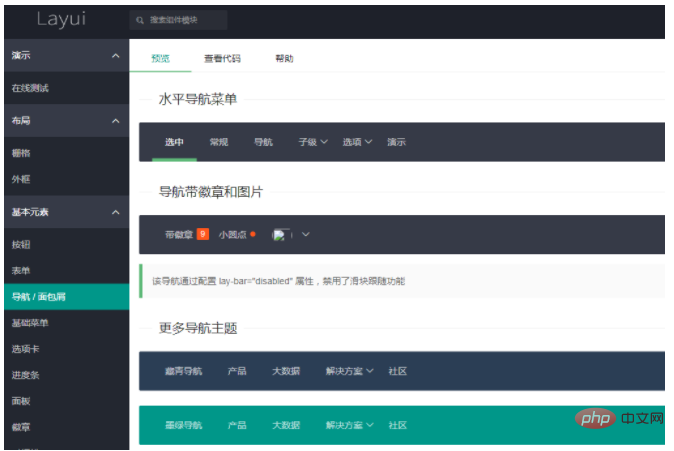Click 藏青导航 in the navy bar
674x451 pixels.
tap(184, 371)
